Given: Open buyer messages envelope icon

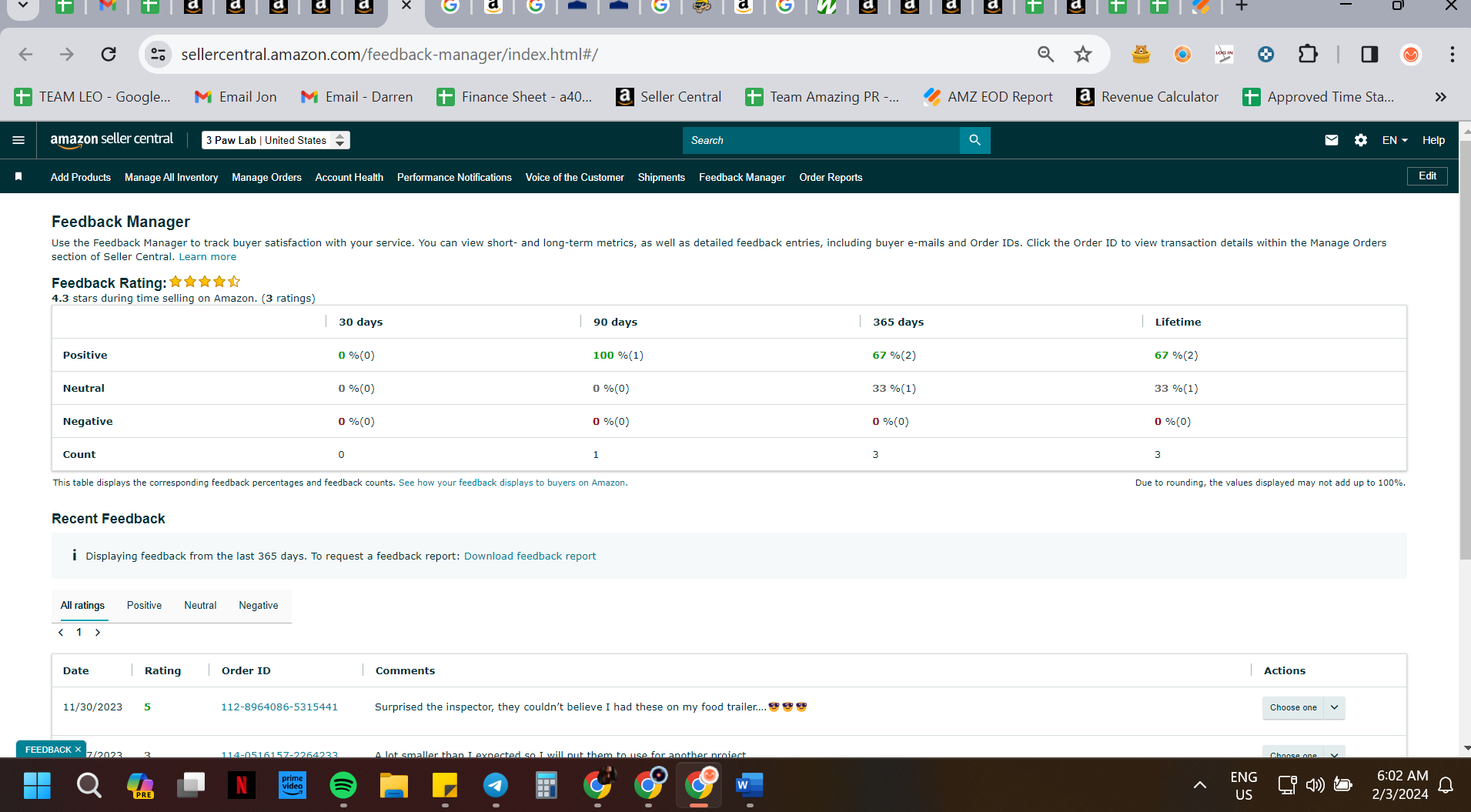Looking at the screenshot, I should (x=1332, y=140).
